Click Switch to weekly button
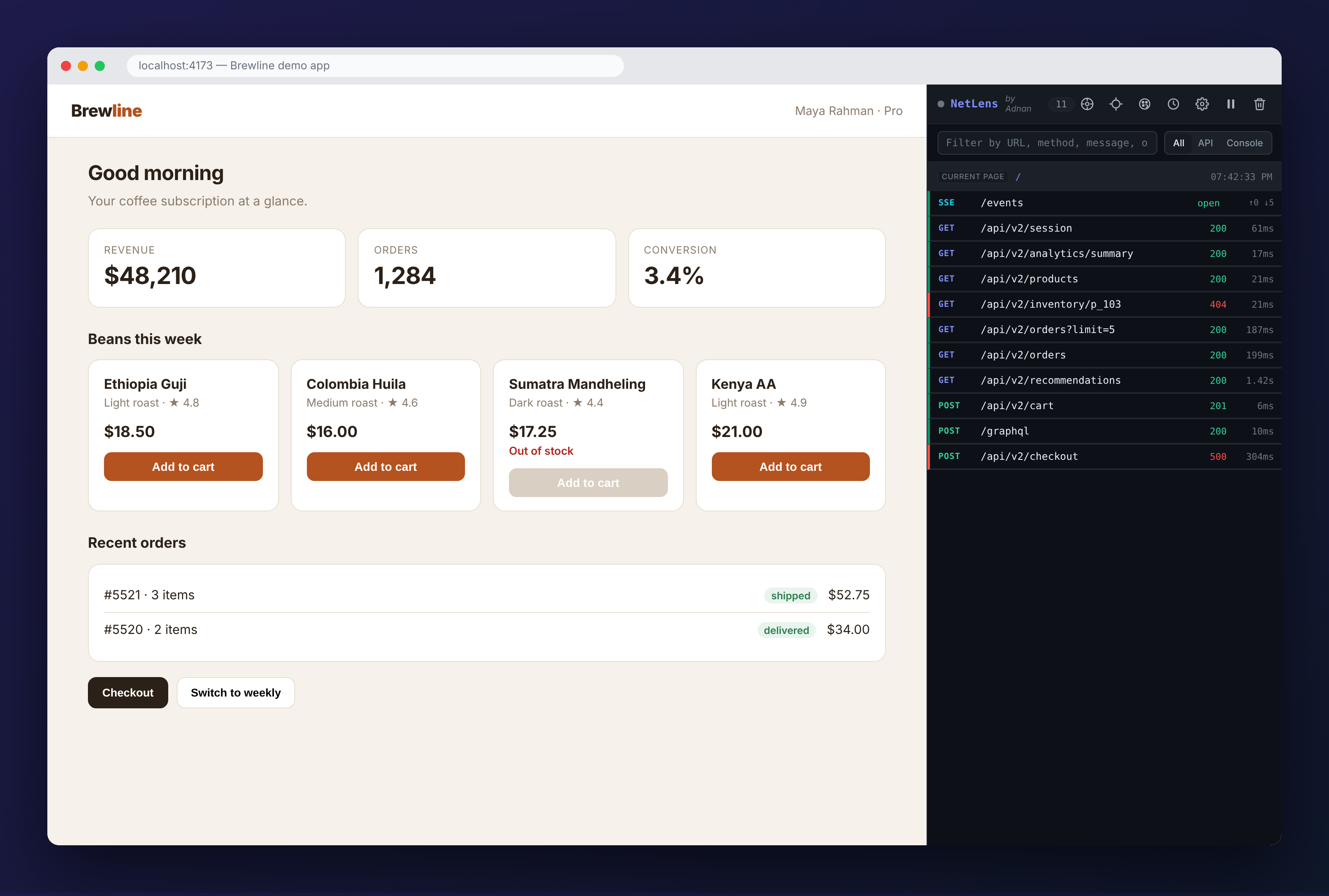 235,693
